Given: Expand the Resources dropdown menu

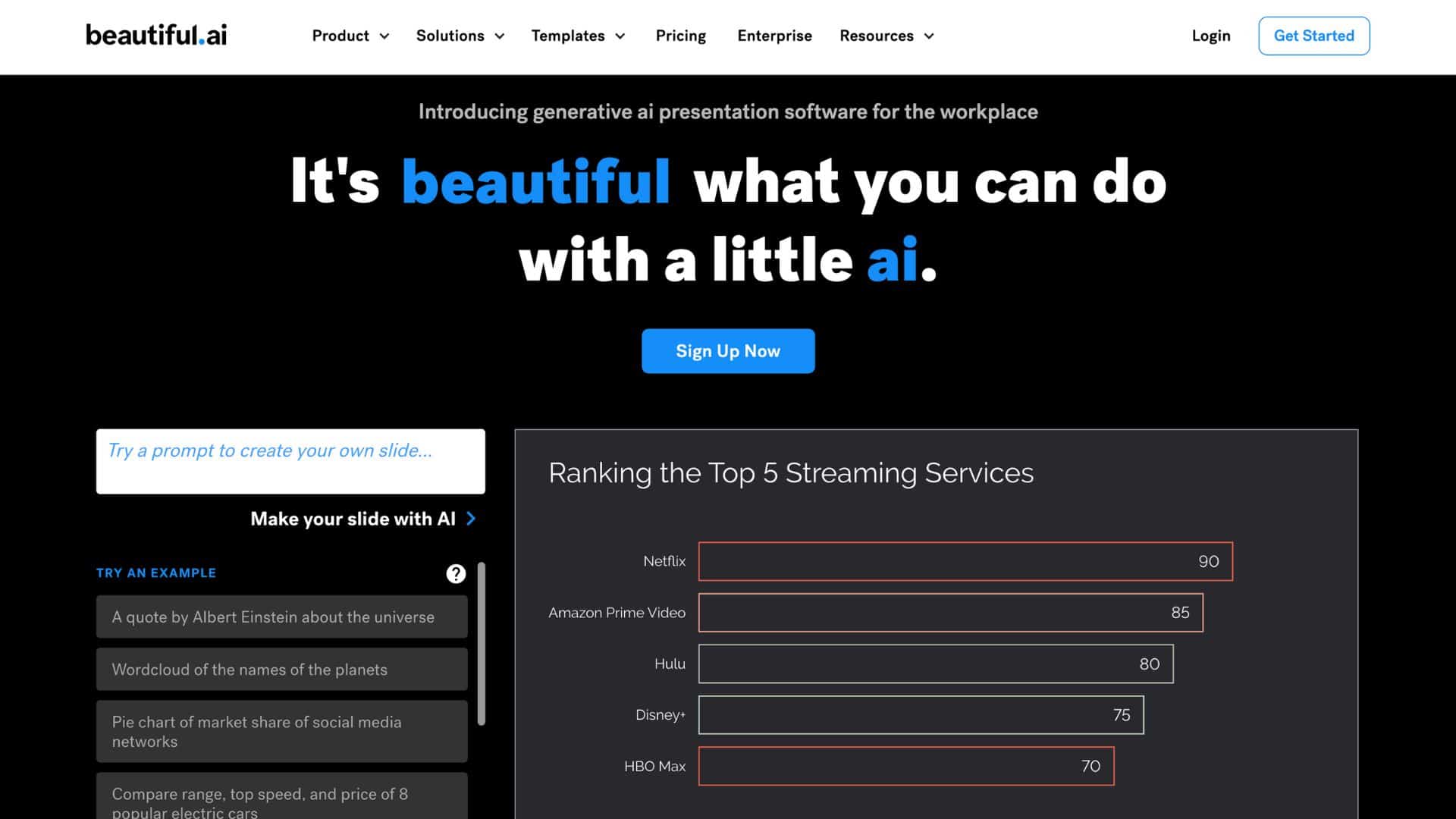Looking at the screenshot, I should click(886, 36).
